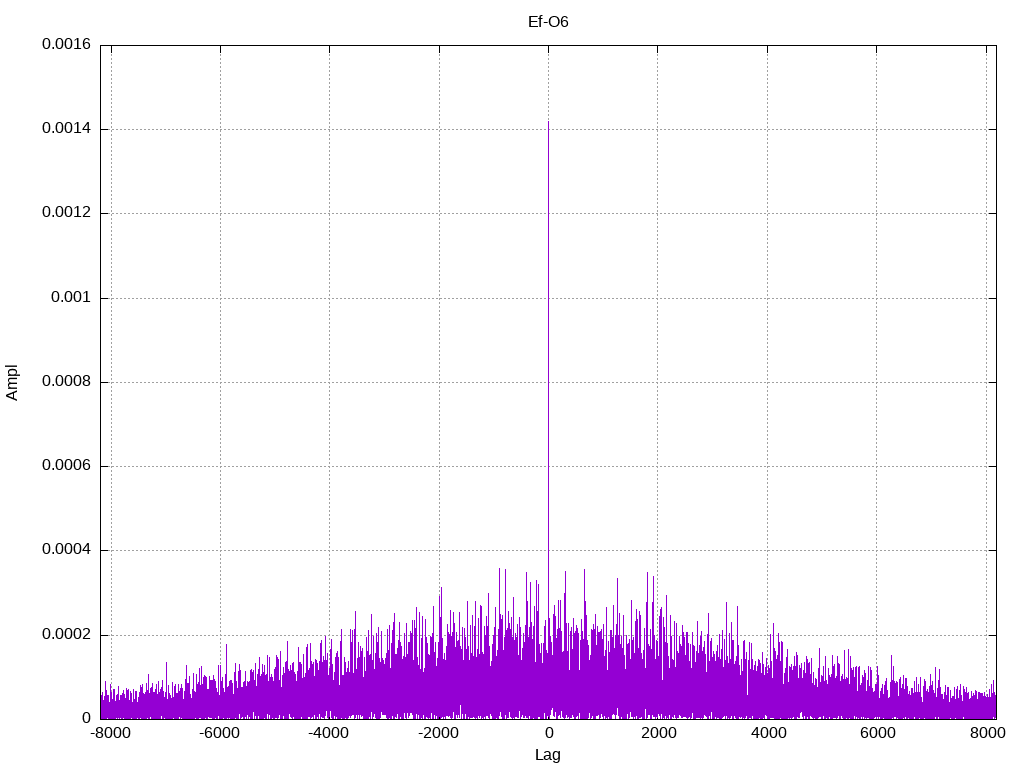The height and width of the screenshot is (768, 1024).
Task: Click the -8000 x-axis tick label
Action: [x=109, y=733]
